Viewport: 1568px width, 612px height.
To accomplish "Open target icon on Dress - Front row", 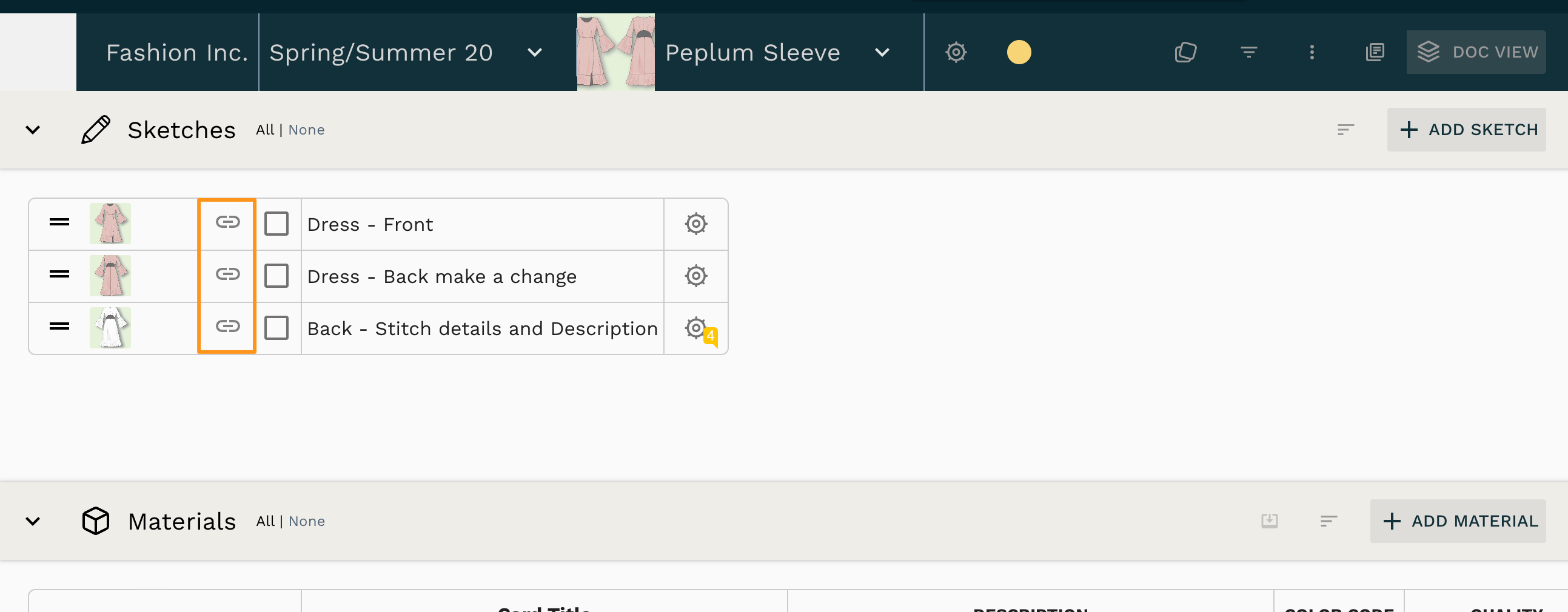I will (x=695, y=224).
